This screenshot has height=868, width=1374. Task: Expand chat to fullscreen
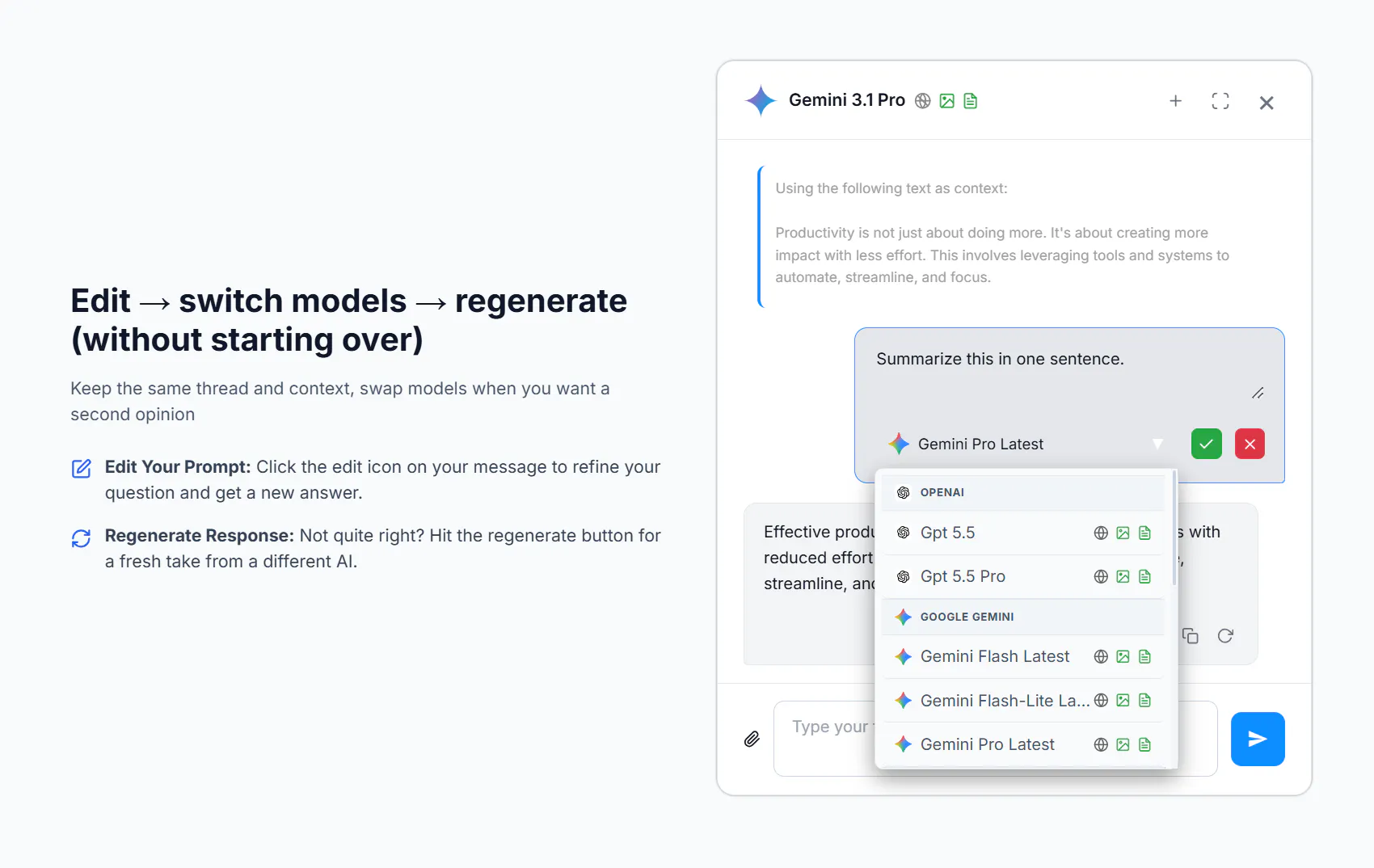pos(1220,101)
